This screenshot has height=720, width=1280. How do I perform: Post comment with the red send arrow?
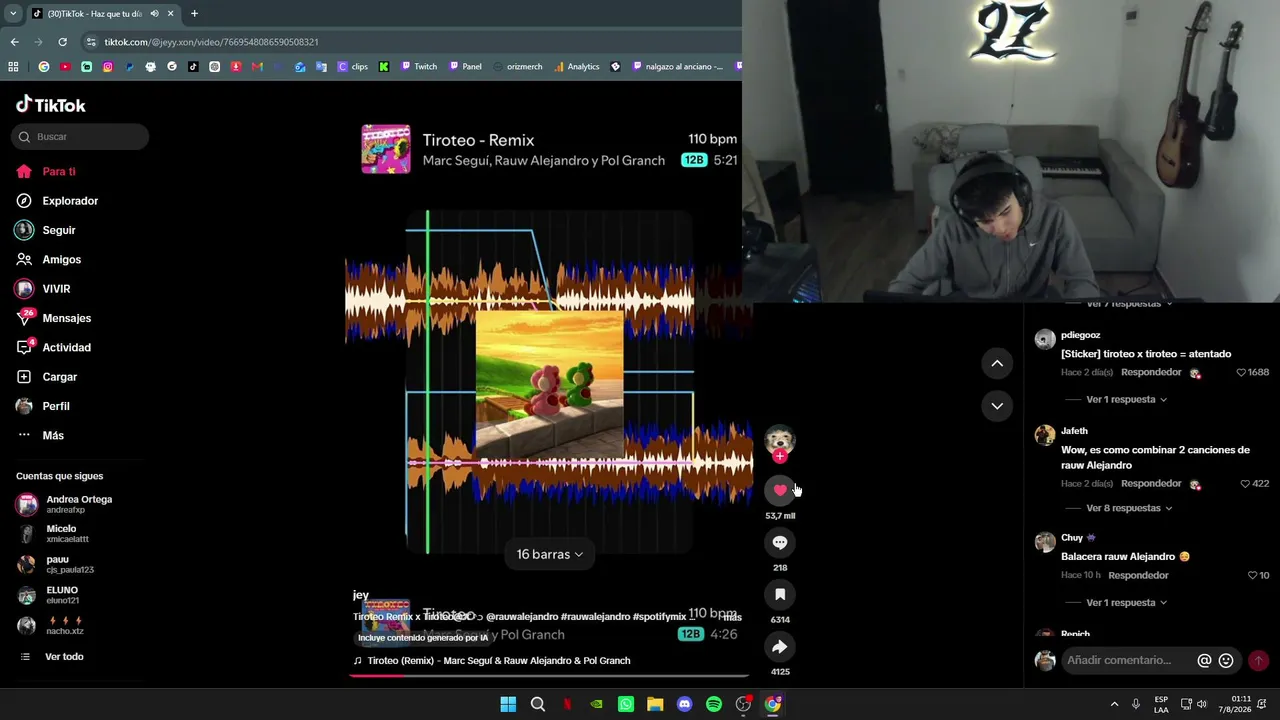pyautogui.click(x=1258, y=660)
